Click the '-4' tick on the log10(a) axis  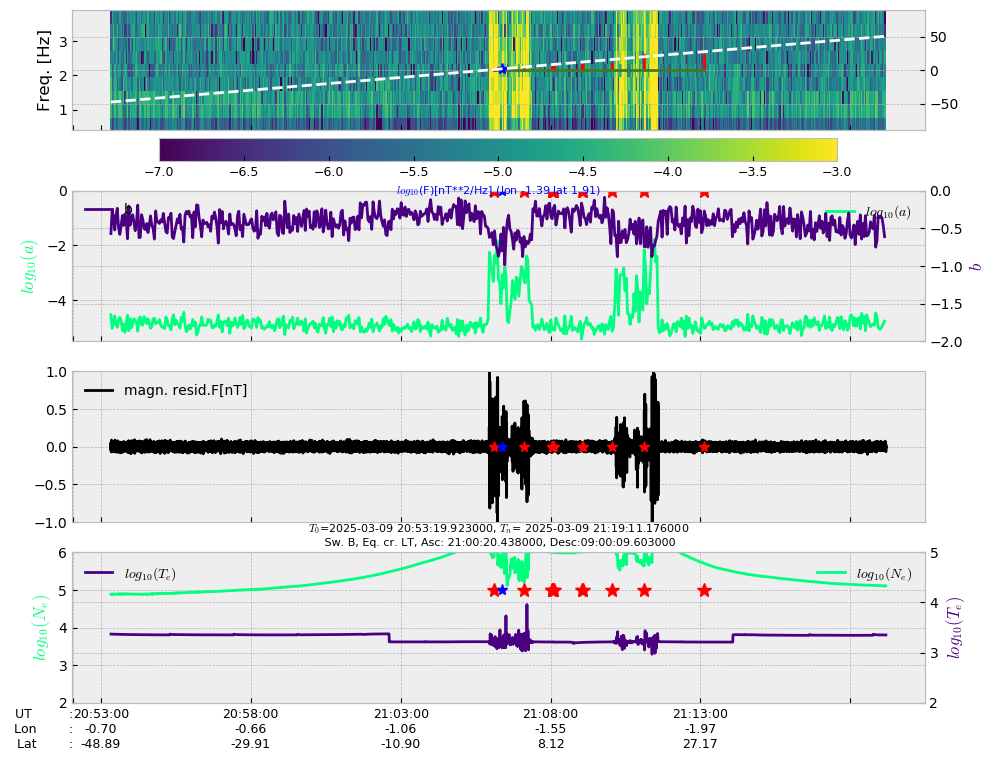tap(58, 301)
